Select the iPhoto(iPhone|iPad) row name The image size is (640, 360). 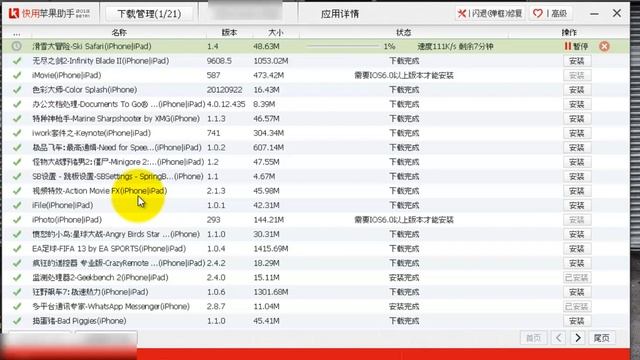pyautogui.click(x=67, y=220)
